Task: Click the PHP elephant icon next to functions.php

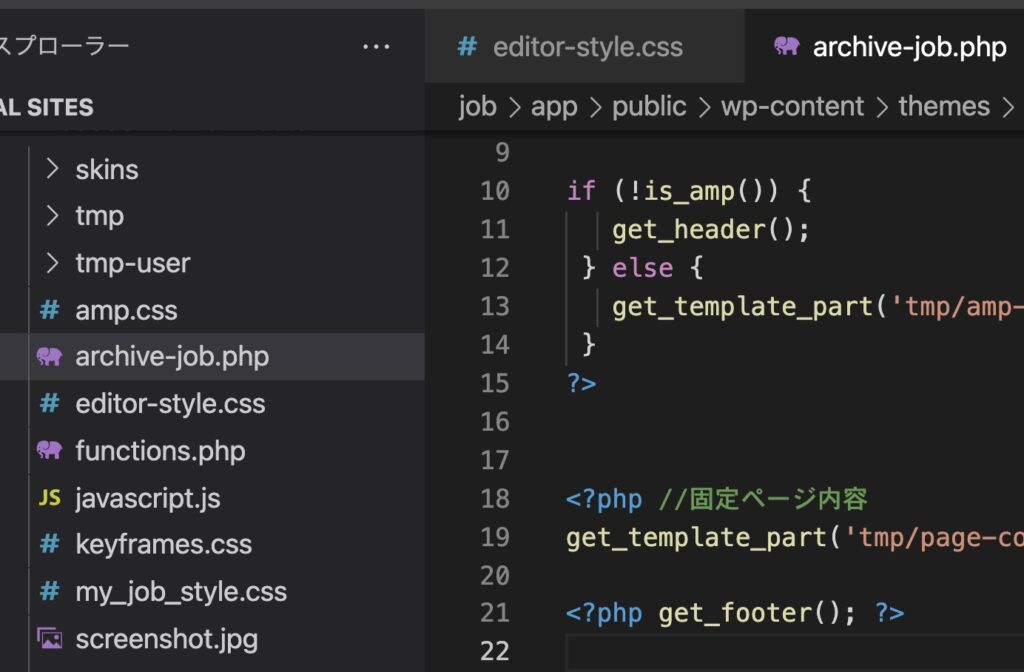Action: pyautogui.click(x=49, y=451)
